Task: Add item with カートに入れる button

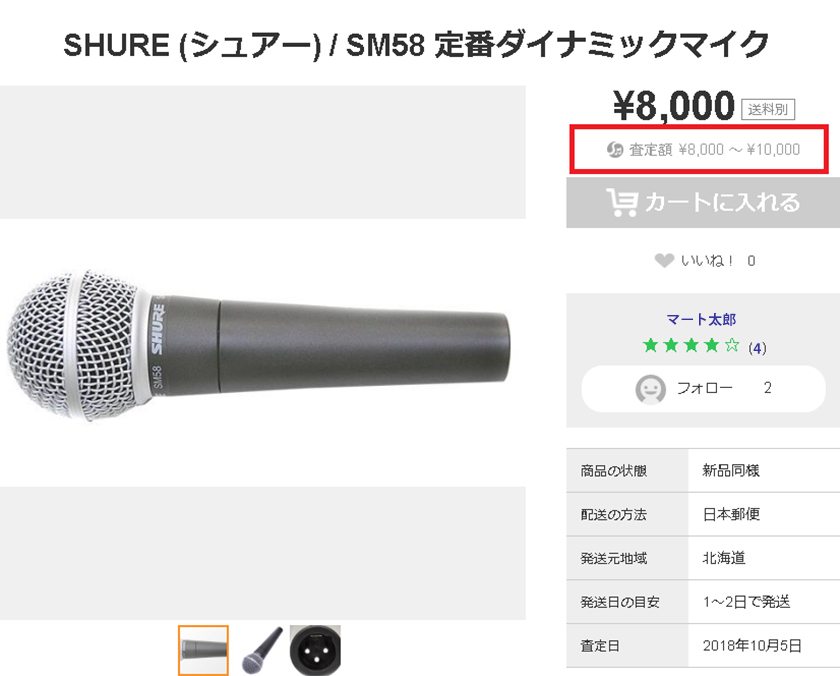Action: click(x=702, y=203)
